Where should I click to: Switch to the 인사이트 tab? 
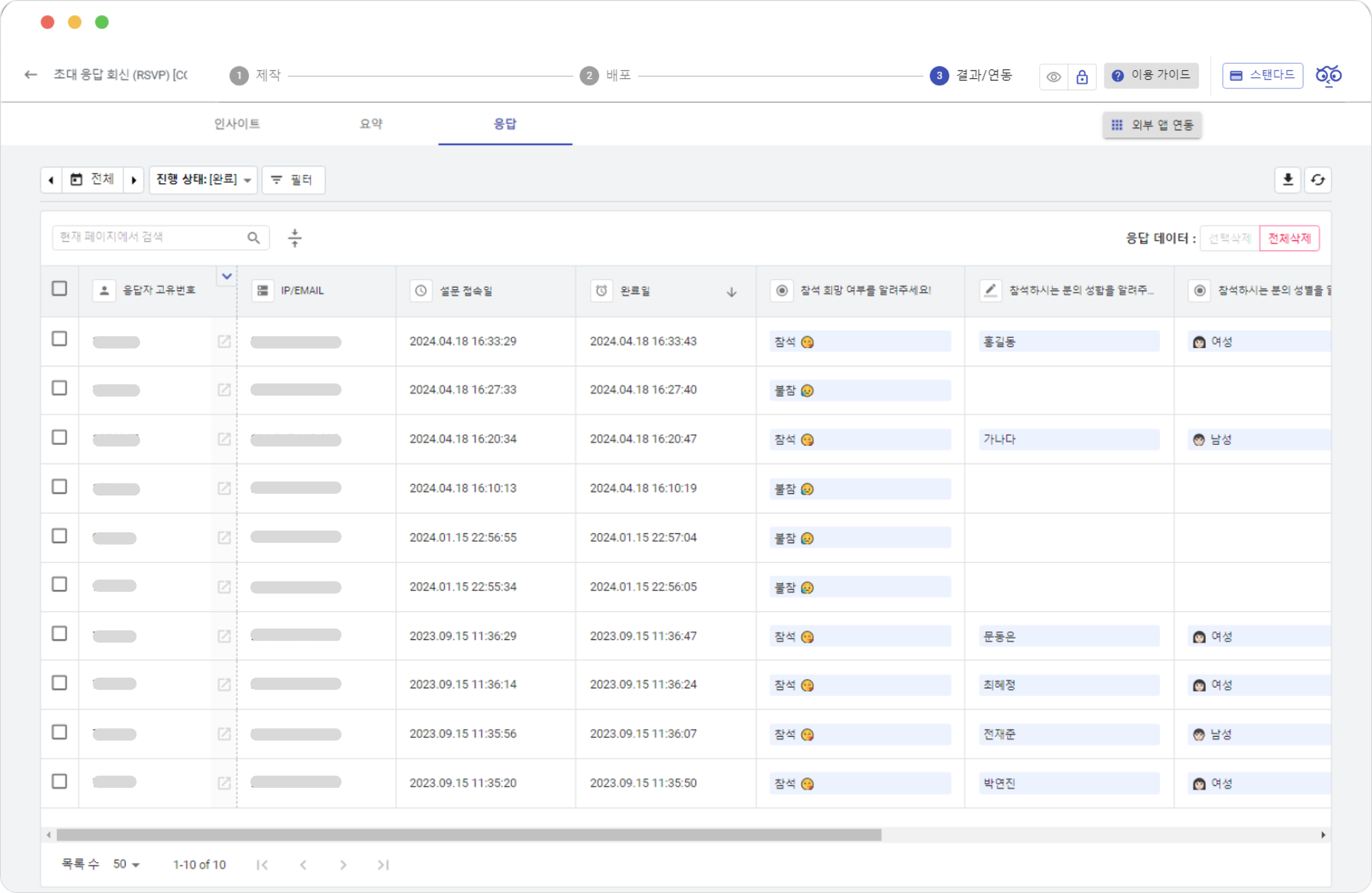point(237,124)
